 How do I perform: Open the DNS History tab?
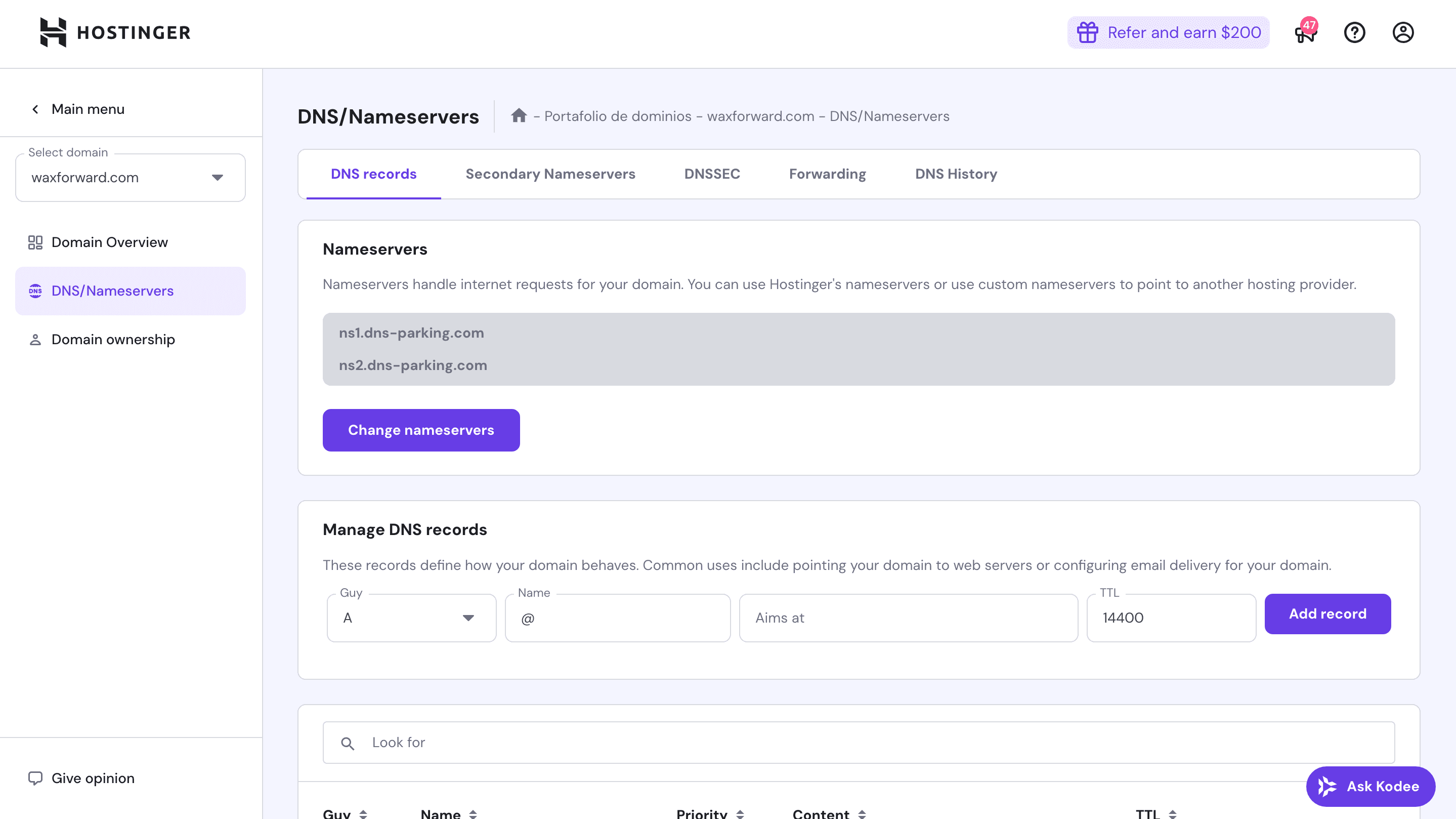tap(956, 174)
